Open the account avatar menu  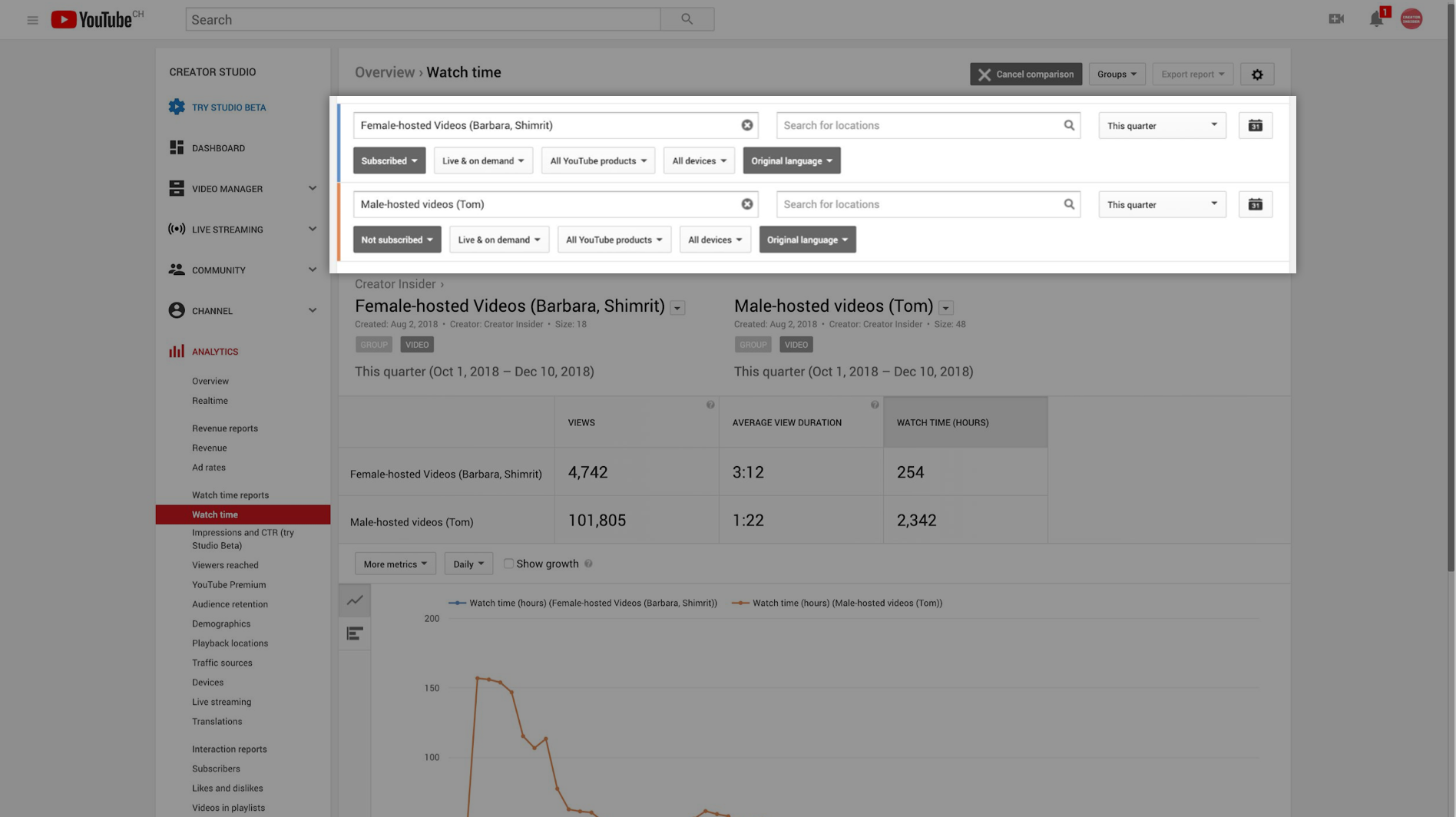pos(1411,18)
